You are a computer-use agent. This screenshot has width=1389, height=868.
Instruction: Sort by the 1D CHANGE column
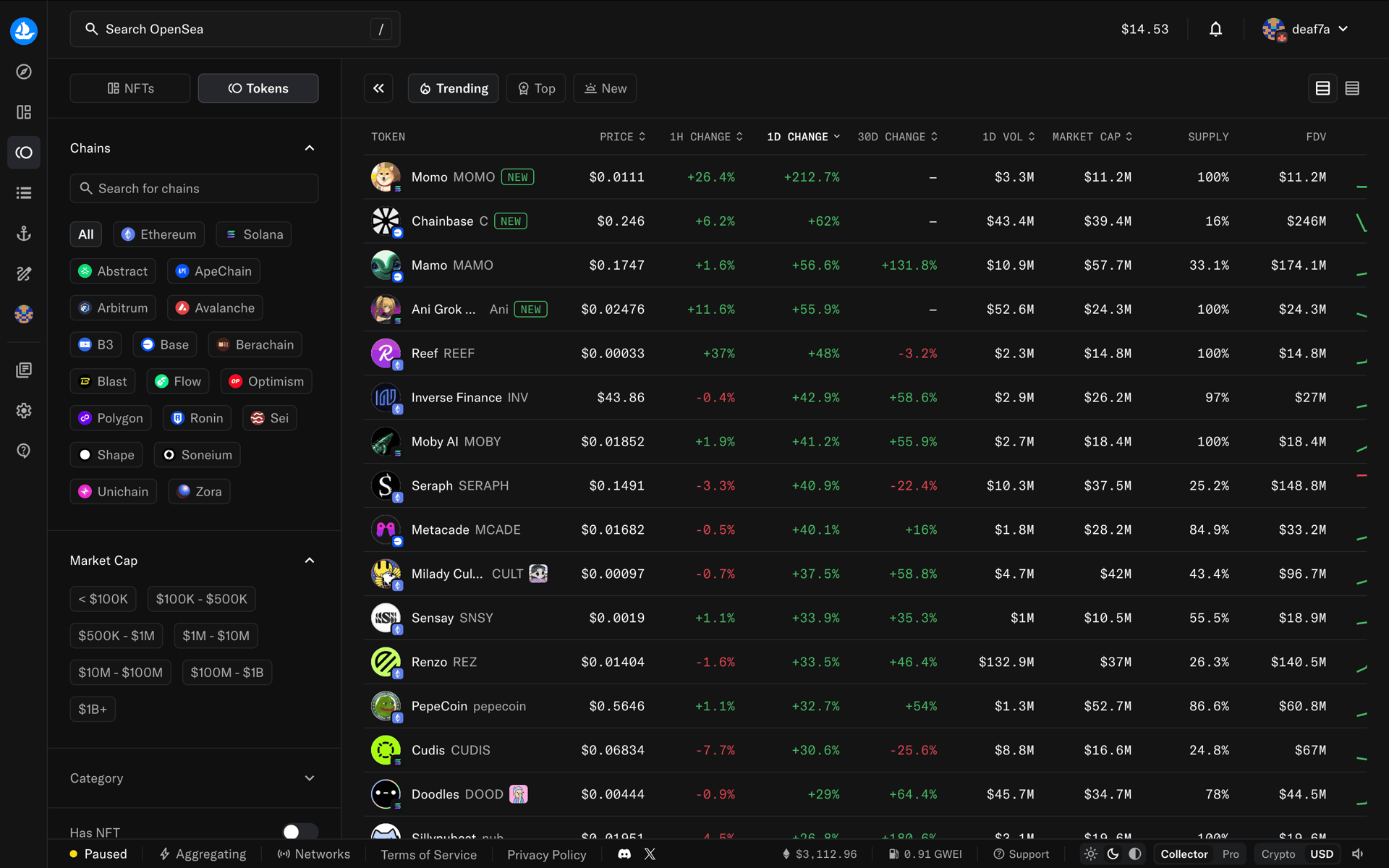(x=803, y=137)
